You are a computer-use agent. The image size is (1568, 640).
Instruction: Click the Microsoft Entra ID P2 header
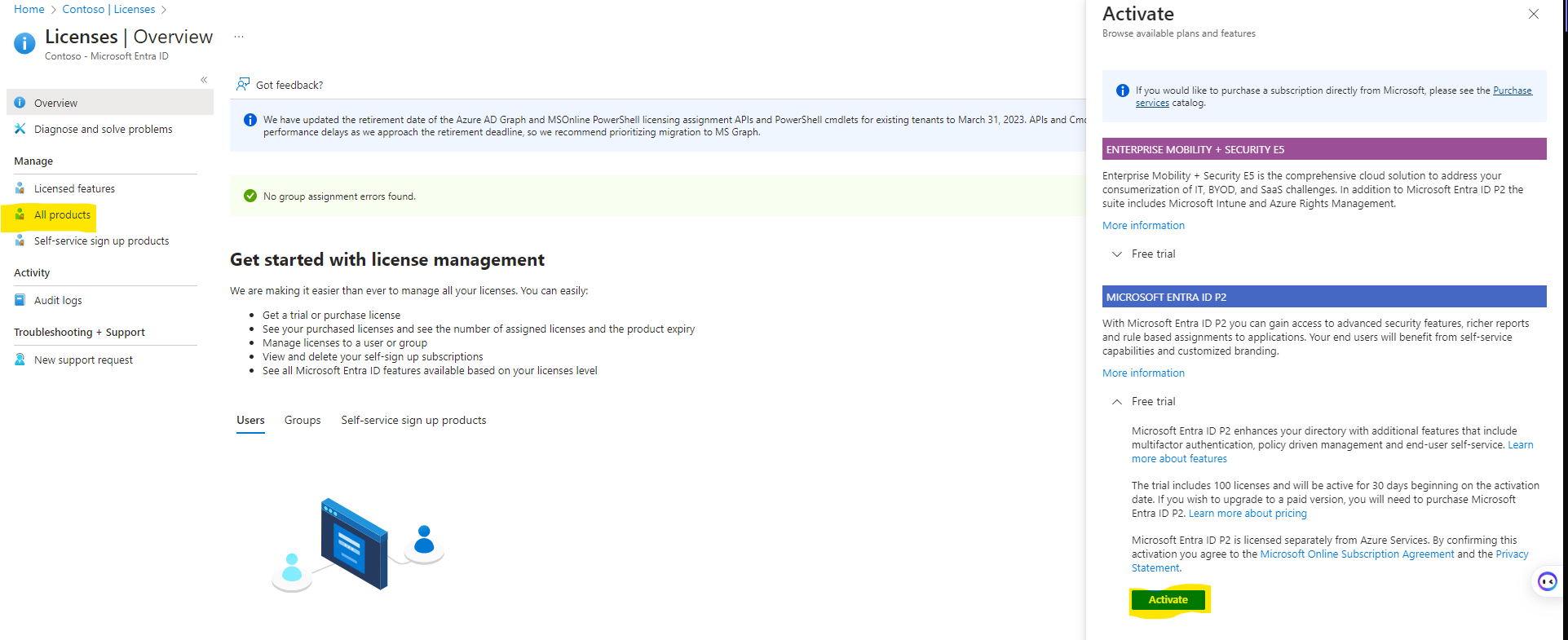pyautogui.click(x=1324, y=297)
